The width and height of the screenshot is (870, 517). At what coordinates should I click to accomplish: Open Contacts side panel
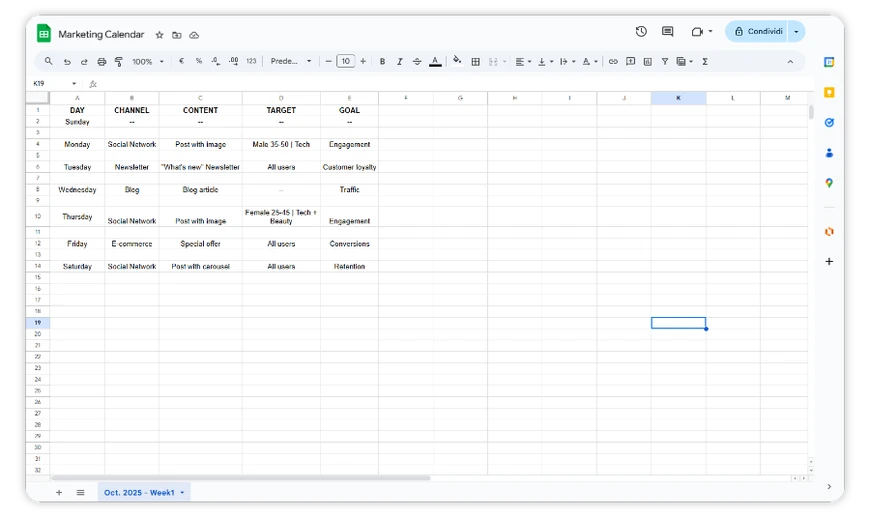829,153
